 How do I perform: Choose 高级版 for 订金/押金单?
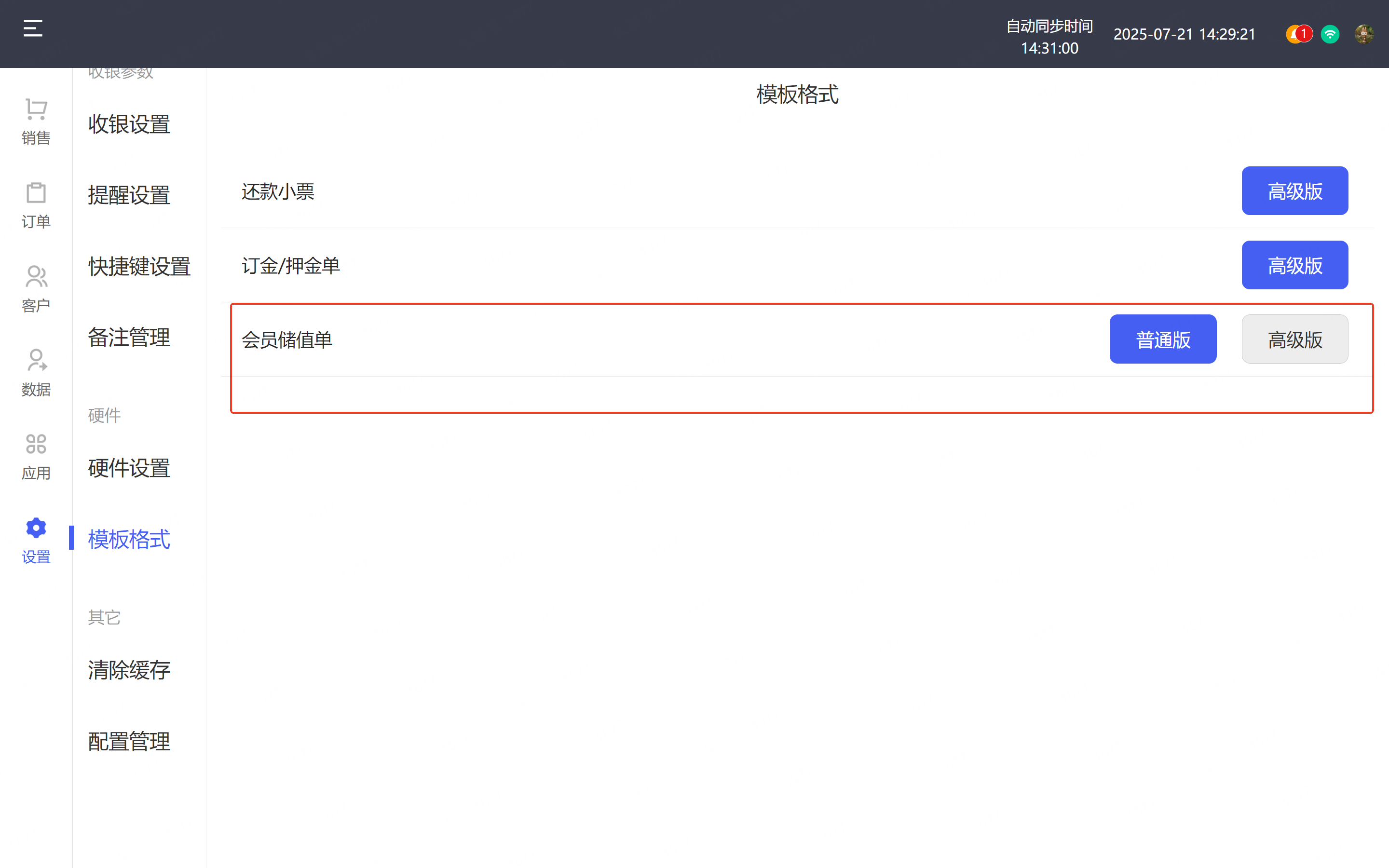(x=1295, y=265)
